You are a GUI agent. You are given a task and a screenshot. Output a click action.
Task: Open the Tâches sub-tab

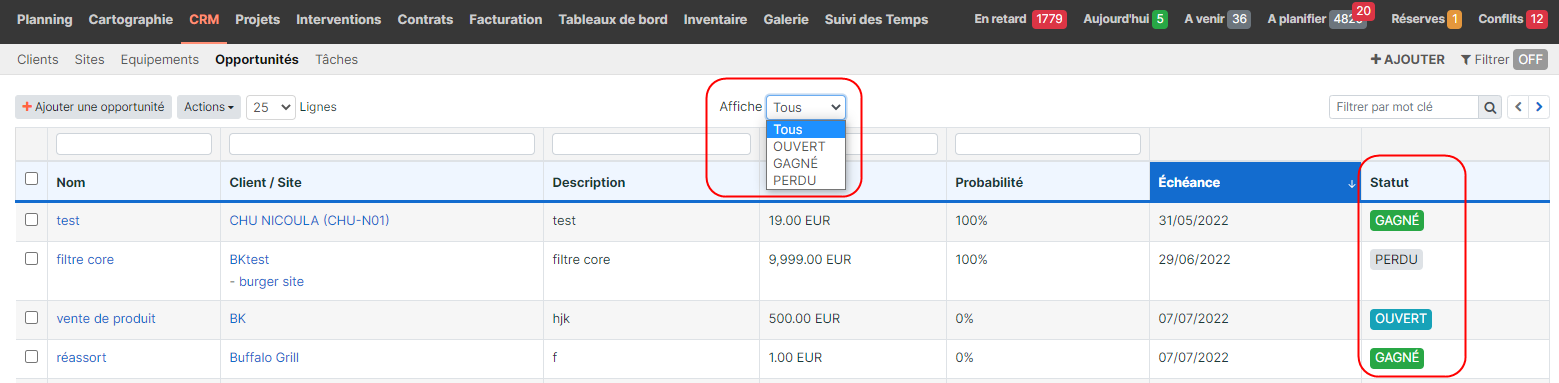point(336,59)
